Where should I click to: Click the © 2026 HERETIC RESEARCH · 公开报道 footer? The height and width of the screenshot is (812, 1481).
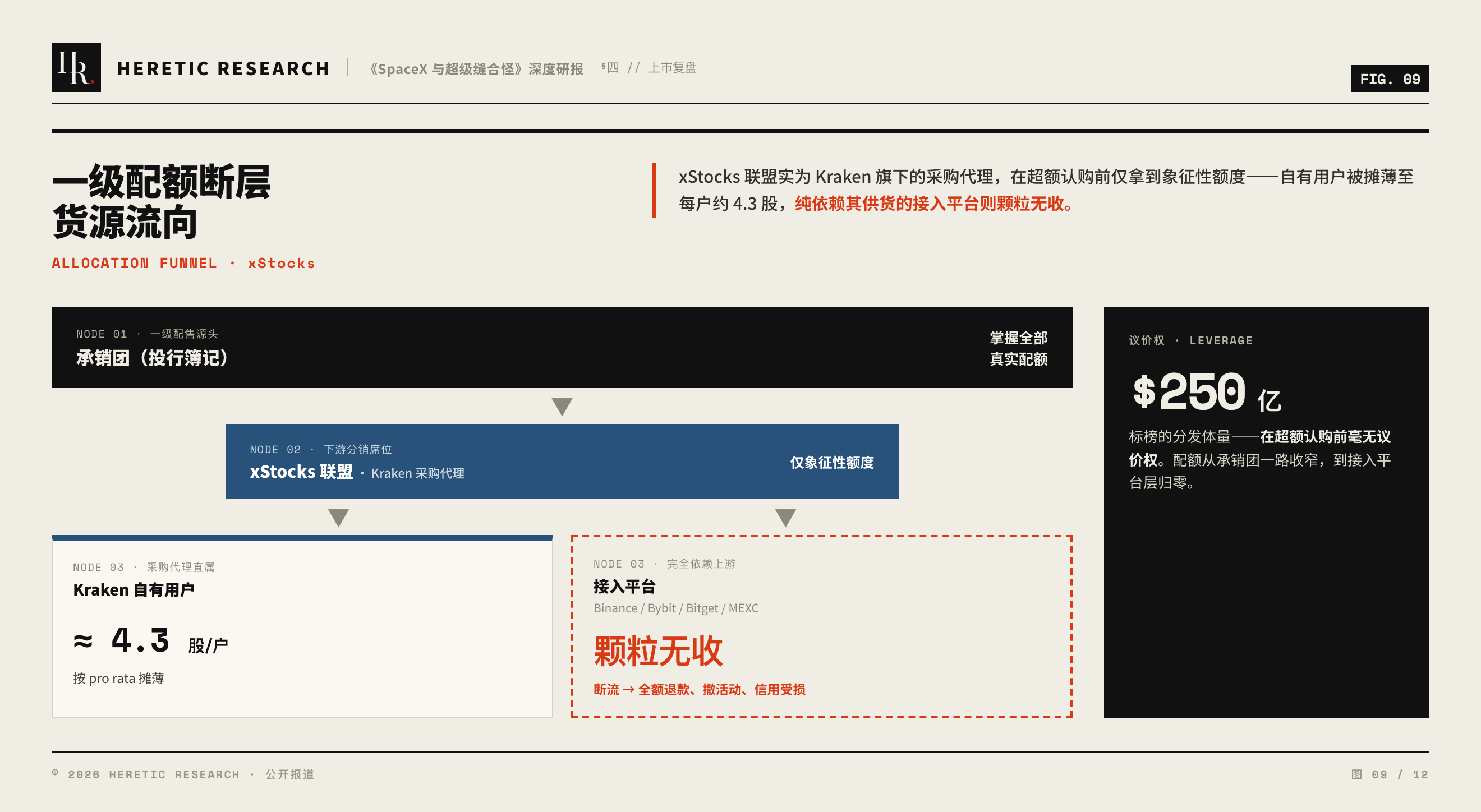coord(183,774)
